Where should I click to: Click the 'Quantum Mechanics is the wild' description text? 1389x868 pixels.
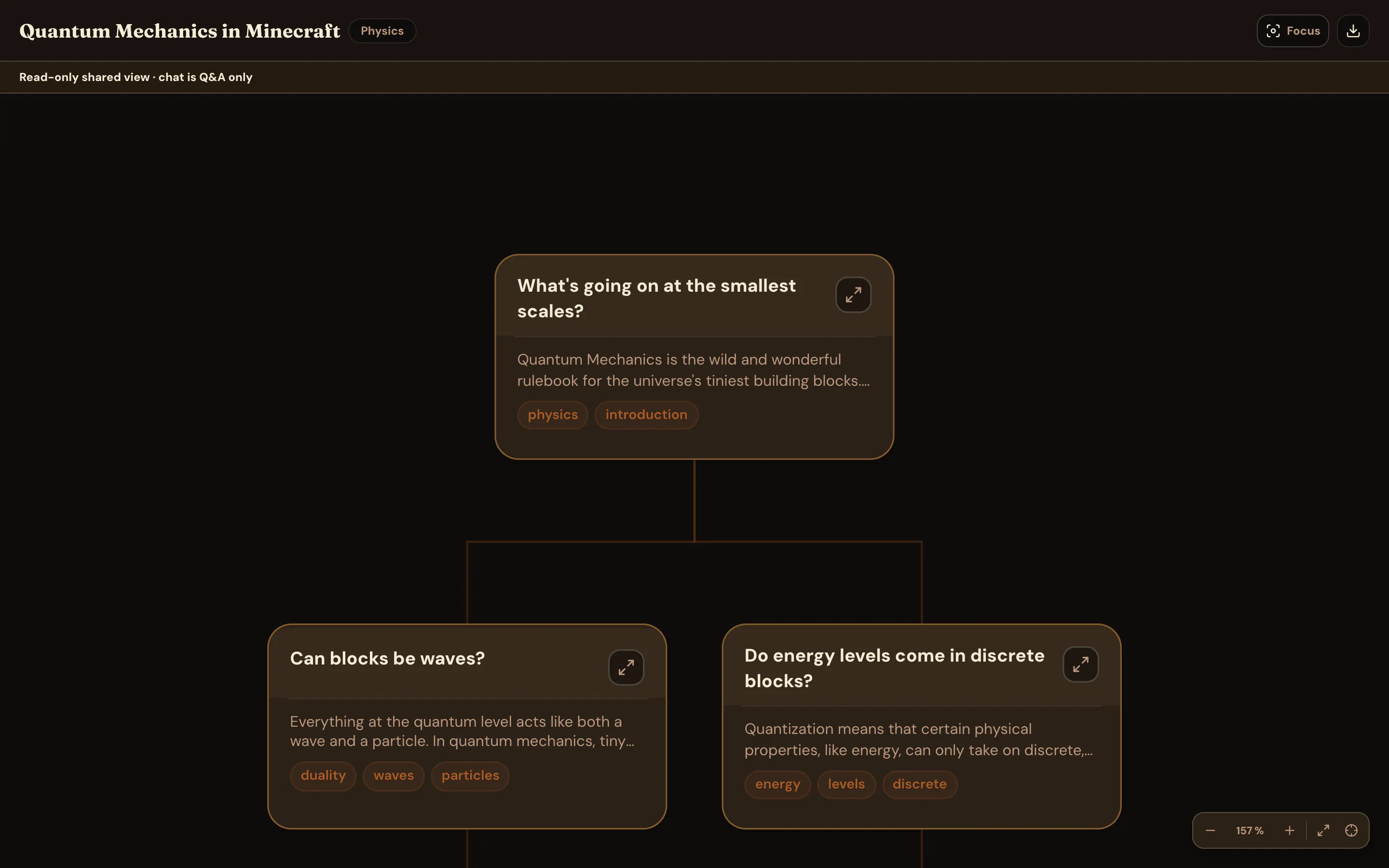[x=694, y=370]
